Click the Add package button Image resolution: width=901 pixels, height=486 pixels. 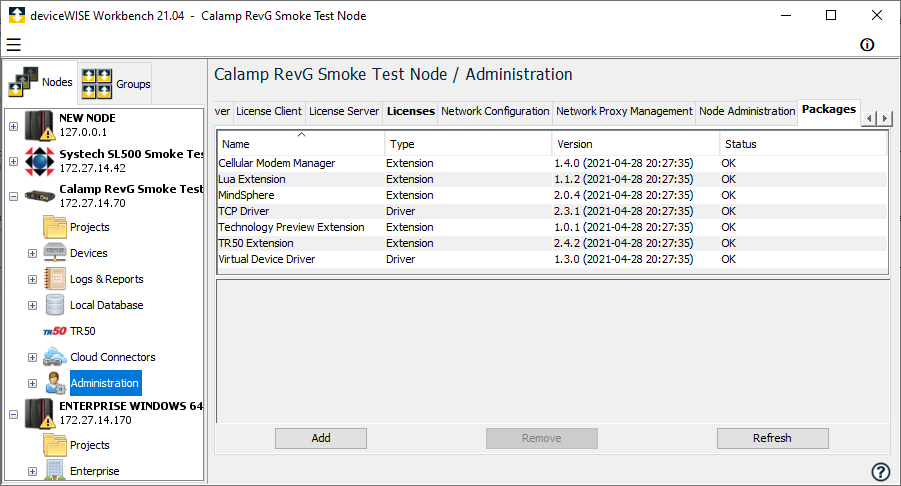click(x=321, y=438)
